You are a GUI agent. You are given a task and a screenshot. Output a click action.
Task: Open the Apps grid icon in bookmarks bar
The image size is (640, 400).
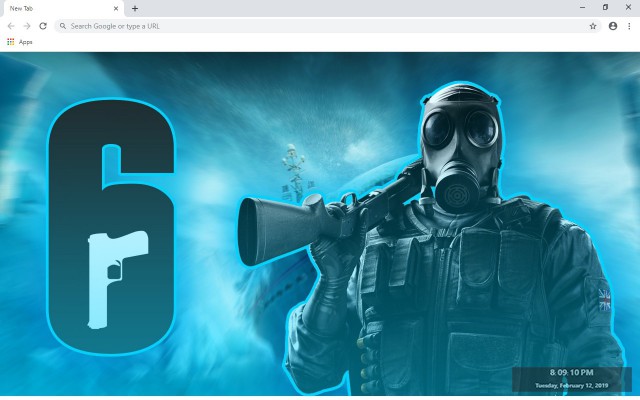11,42
